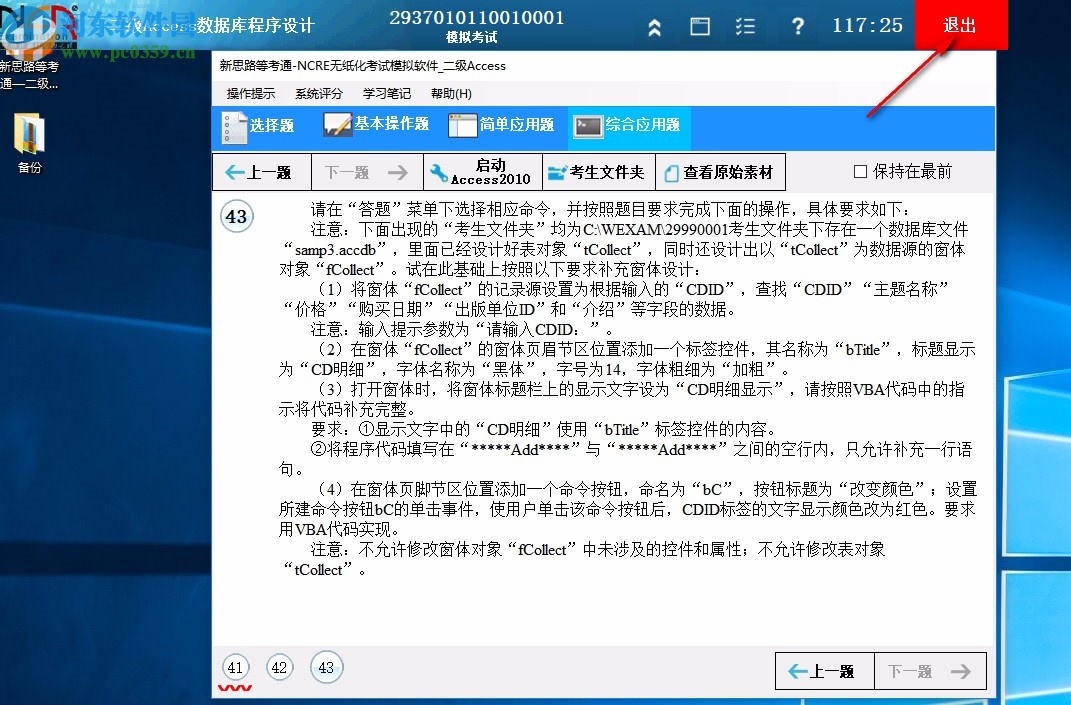Collapse the toolbar with double chevron icon

pyautogui.click(x=654, y=26)
